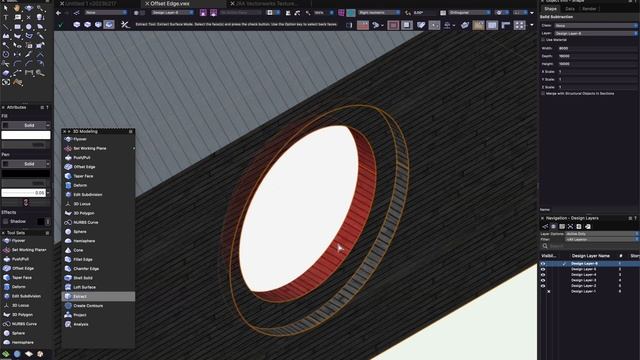
Task: Toggle visibility of Design Layer-2
Action: (543, 286)
